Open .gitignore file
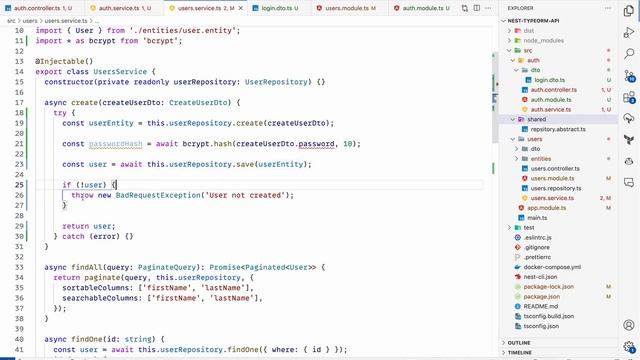The height and width of the screenshot is (360, 640). [x=536, y=247]
